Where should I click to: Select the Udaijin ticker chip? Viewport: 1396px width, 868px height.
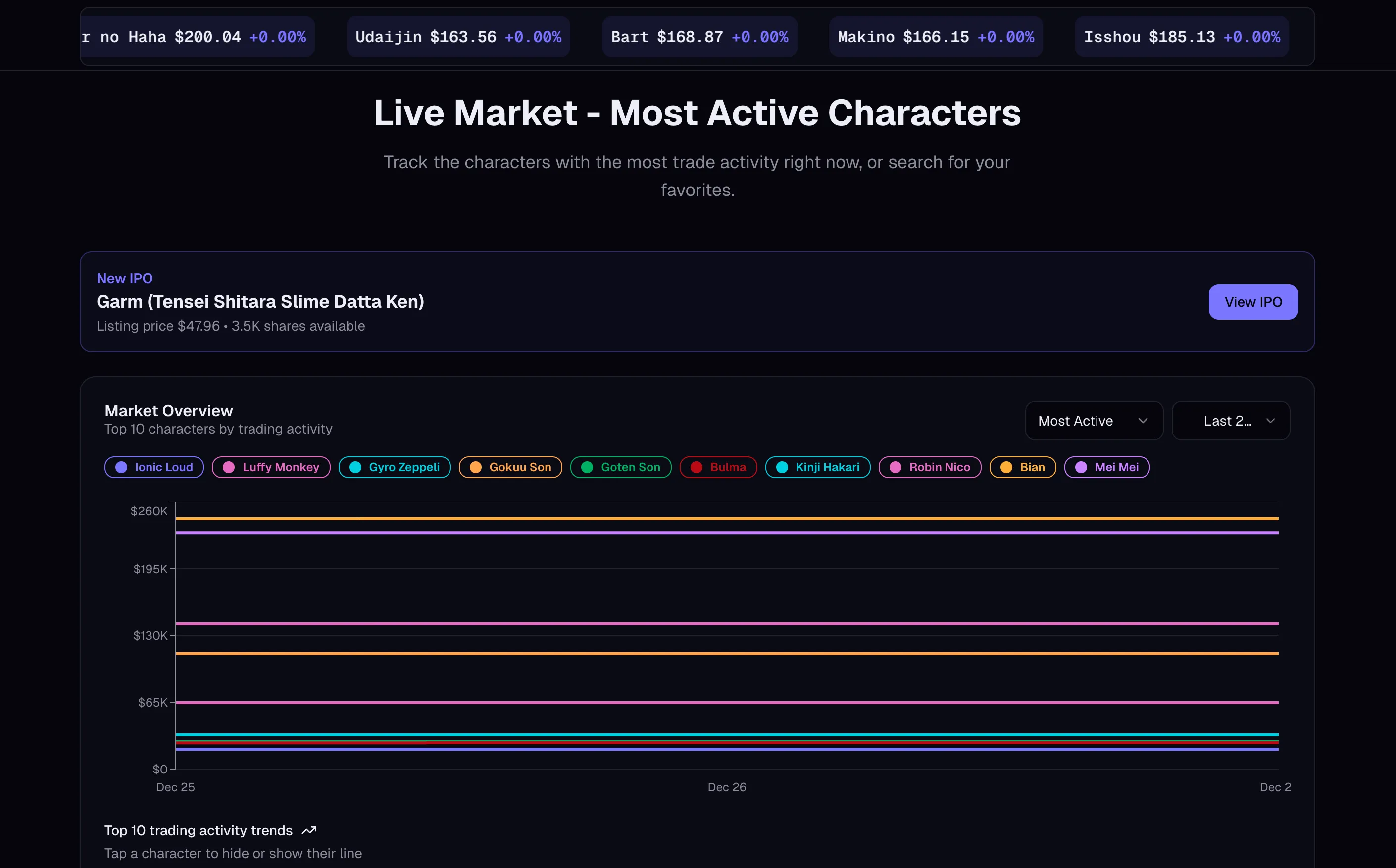coord(458,36)
